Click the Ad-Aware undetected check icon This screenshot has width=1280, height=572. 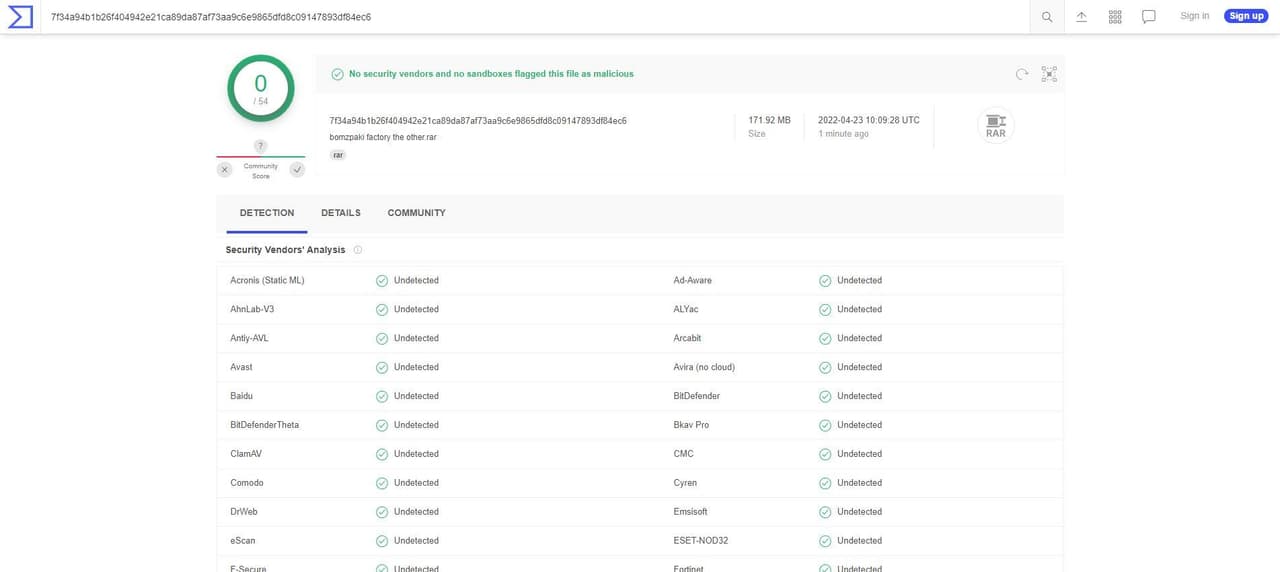pyautogui.click(x=825, y=281)
